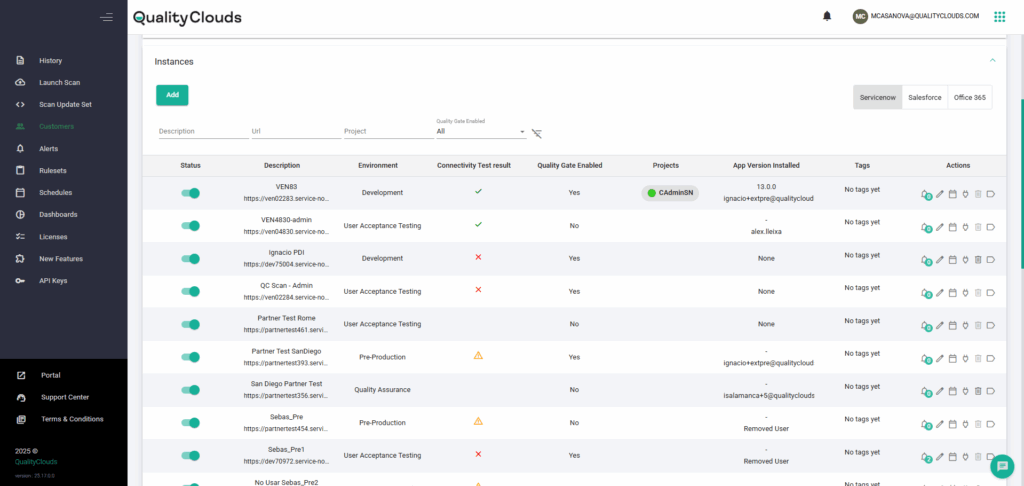This screenshot has height=486, width=1024.
Task: Delete the Ignacio PDI instance via trash icon
Action: [x=978, y=260]
